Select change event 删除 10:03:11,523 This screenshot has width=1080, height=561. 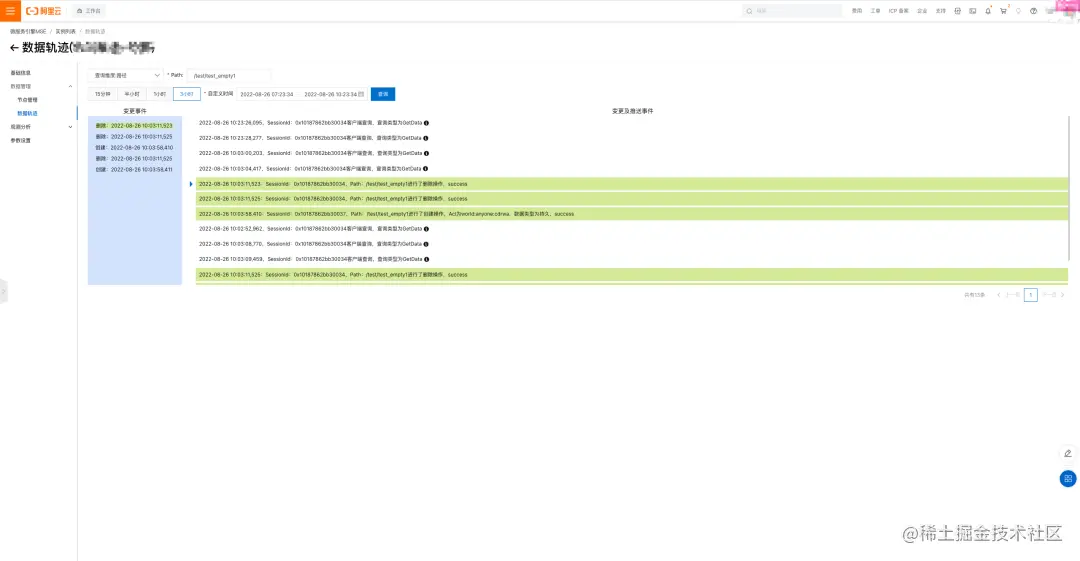point(134,126)
